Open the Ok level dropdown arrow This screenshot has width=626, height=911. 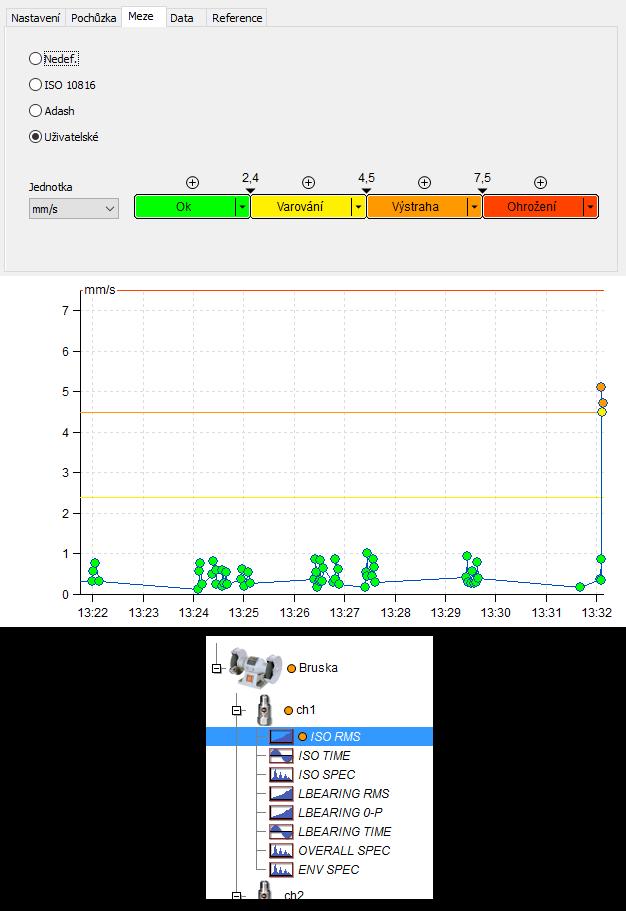pyautogui.click(x=242, y=207)
